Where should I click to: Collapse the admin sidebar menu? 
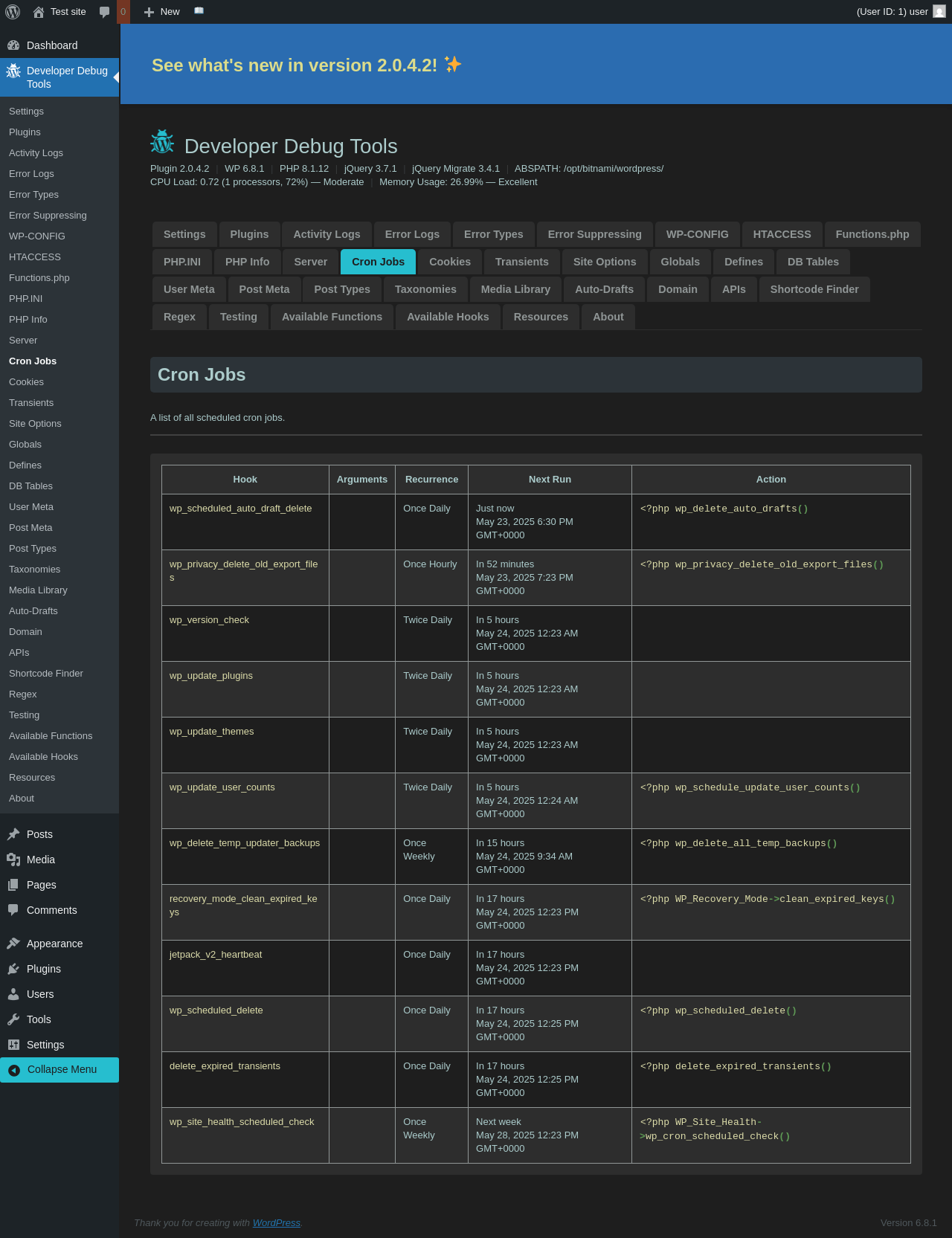point(59,1069)
